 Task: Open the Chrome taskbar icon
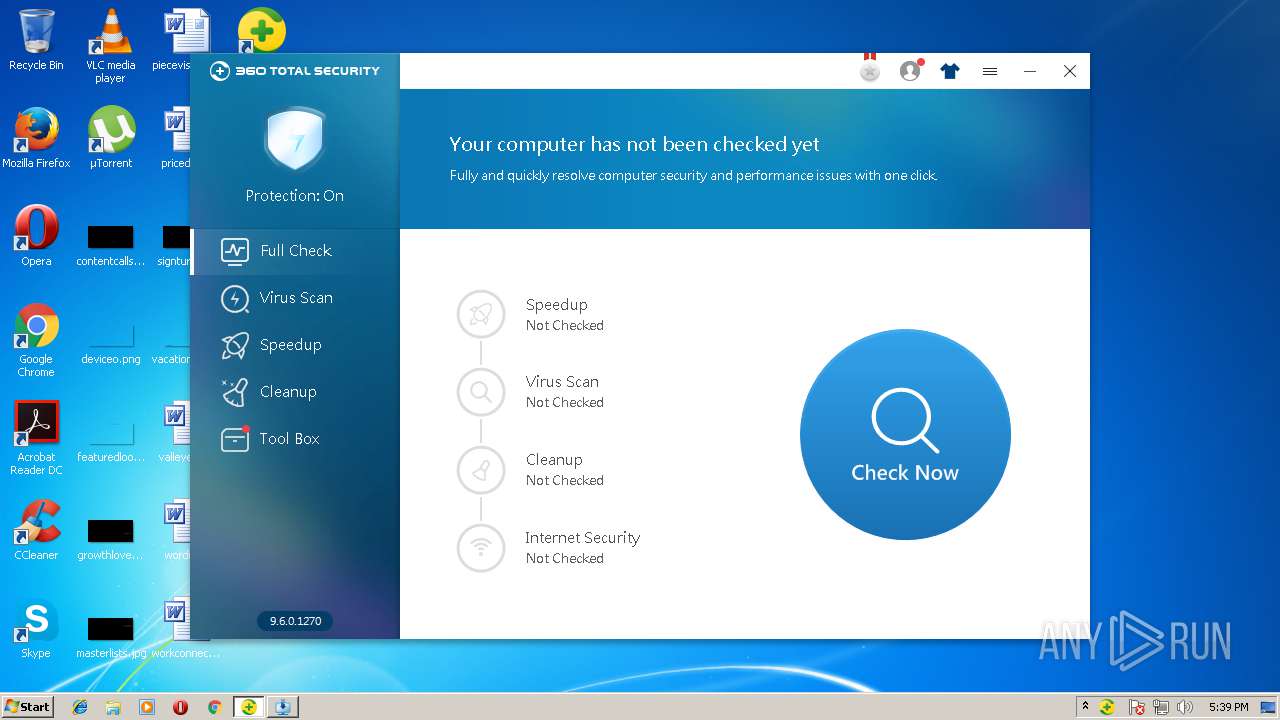(214, 707)
